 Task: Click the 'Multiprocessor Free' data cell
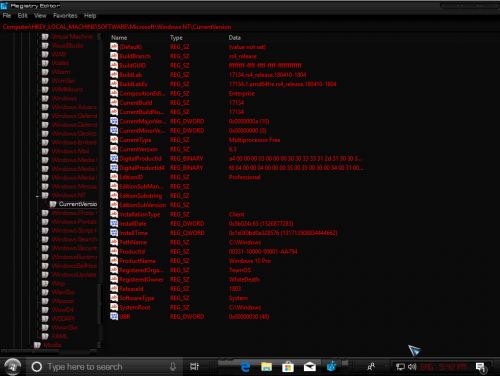point(254,140)
